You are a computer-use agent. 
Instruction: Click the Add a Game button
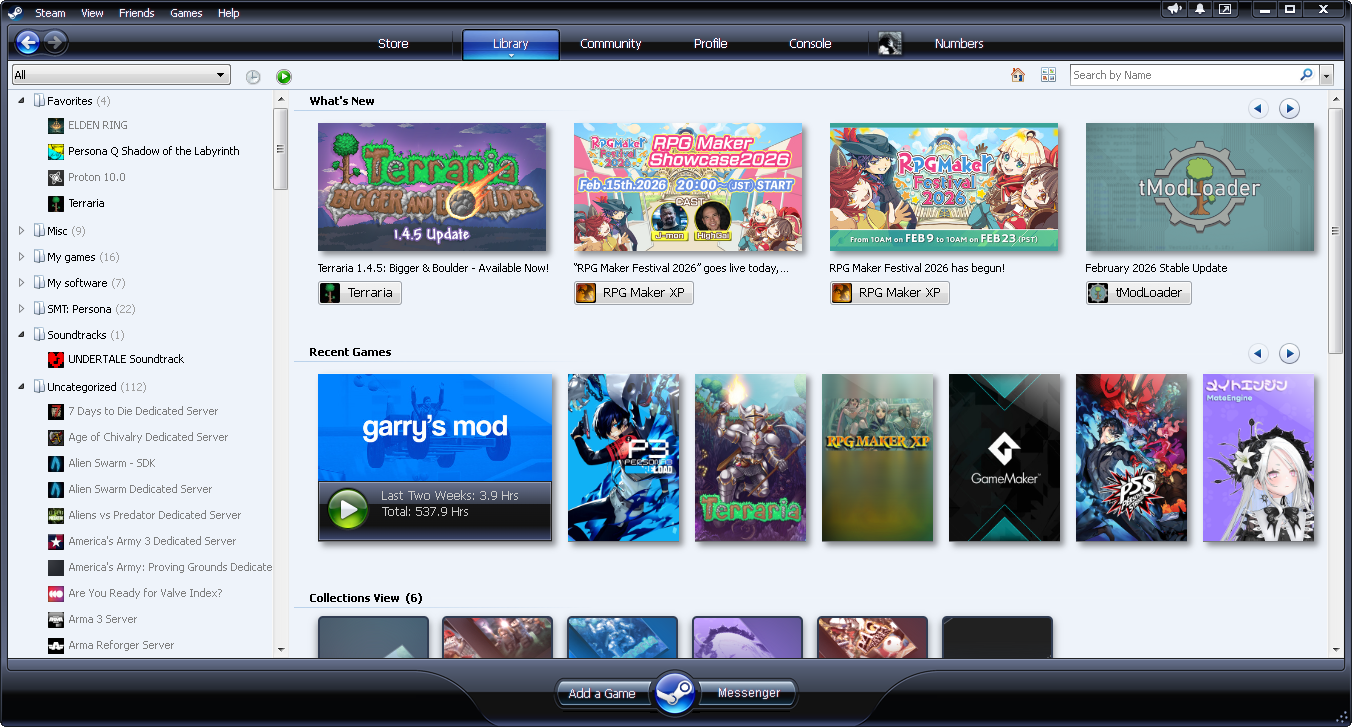tap(602, 693)
